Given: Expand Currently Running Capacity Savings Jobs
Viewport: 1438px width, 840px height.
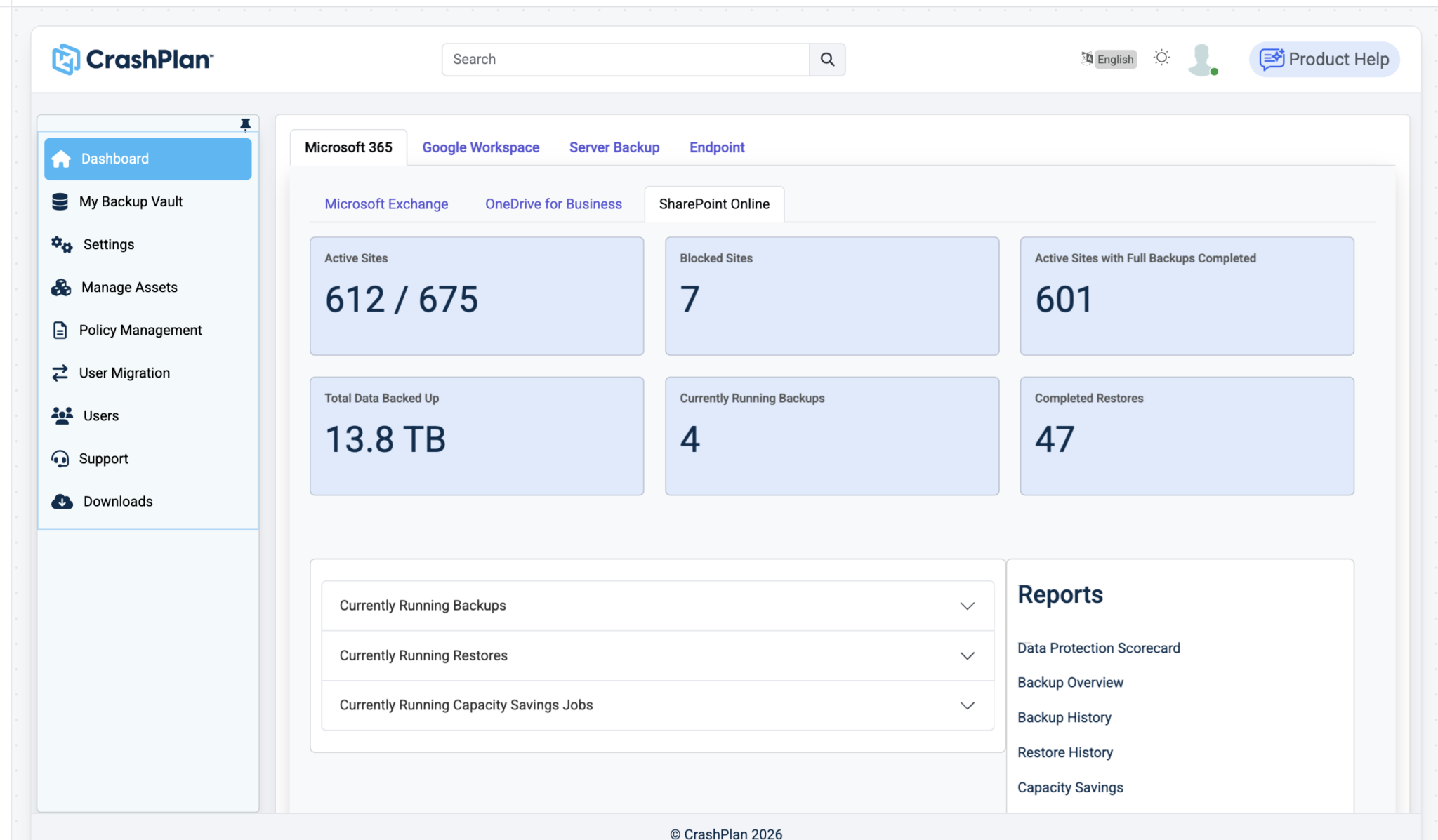Looking at the screenshot, I should click(657, 705).
